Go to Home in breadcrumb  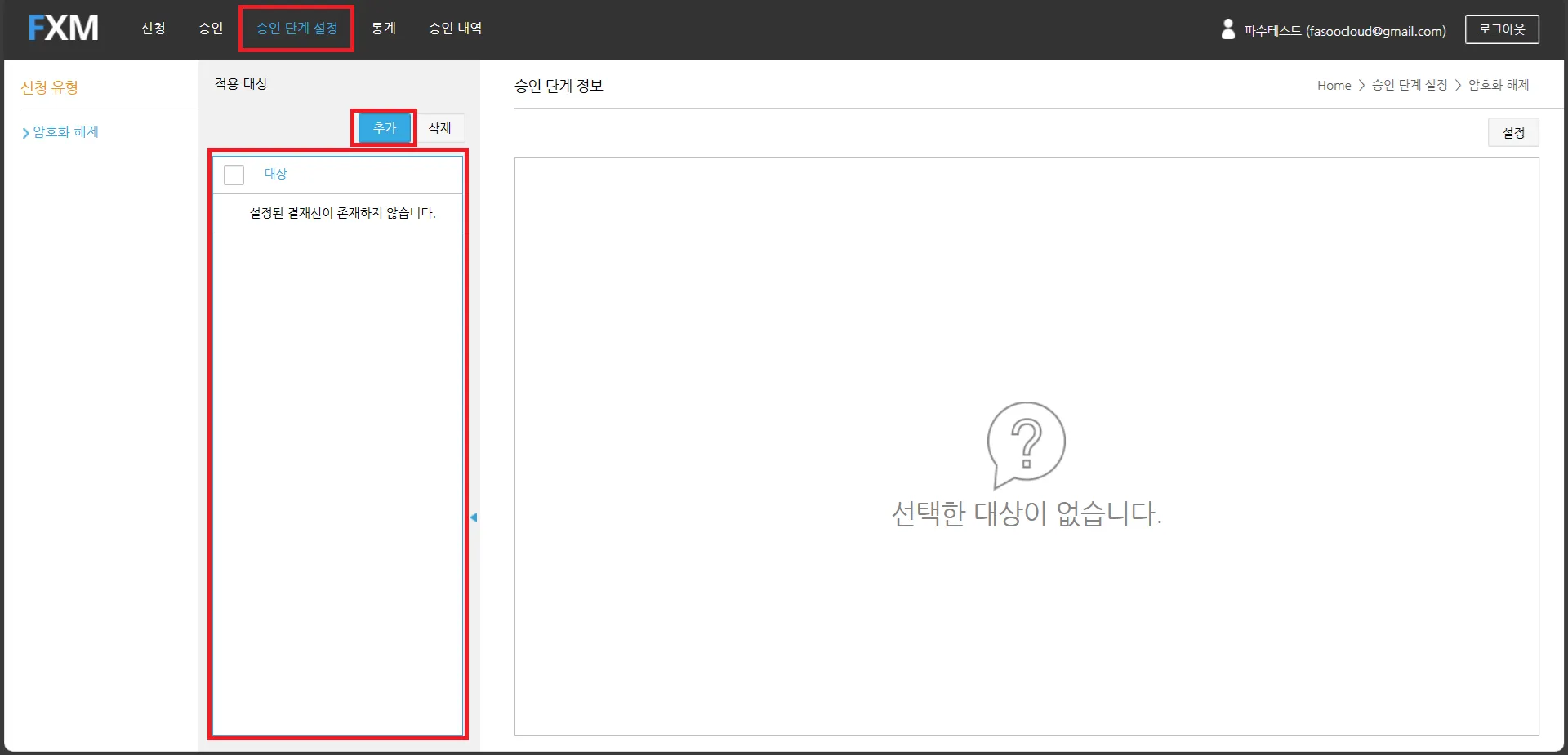(x=1334, y=86)
